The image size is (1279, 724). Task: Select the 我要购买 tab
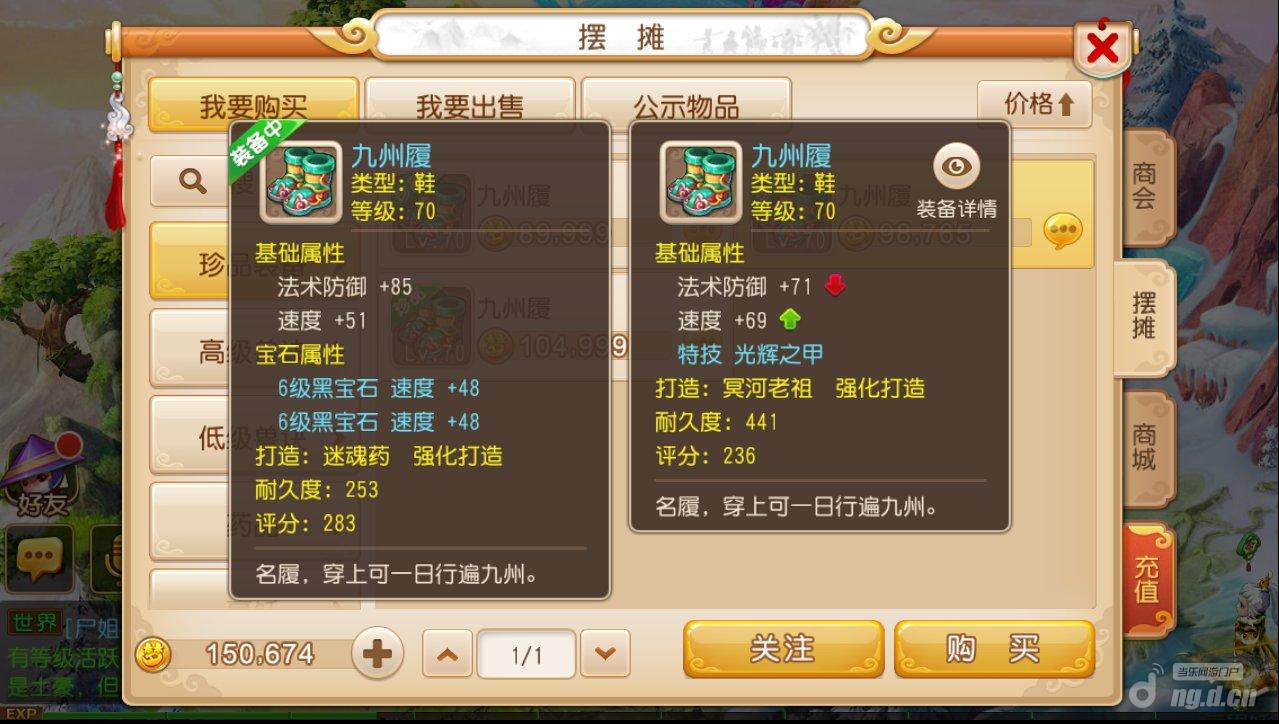[253, 104]
